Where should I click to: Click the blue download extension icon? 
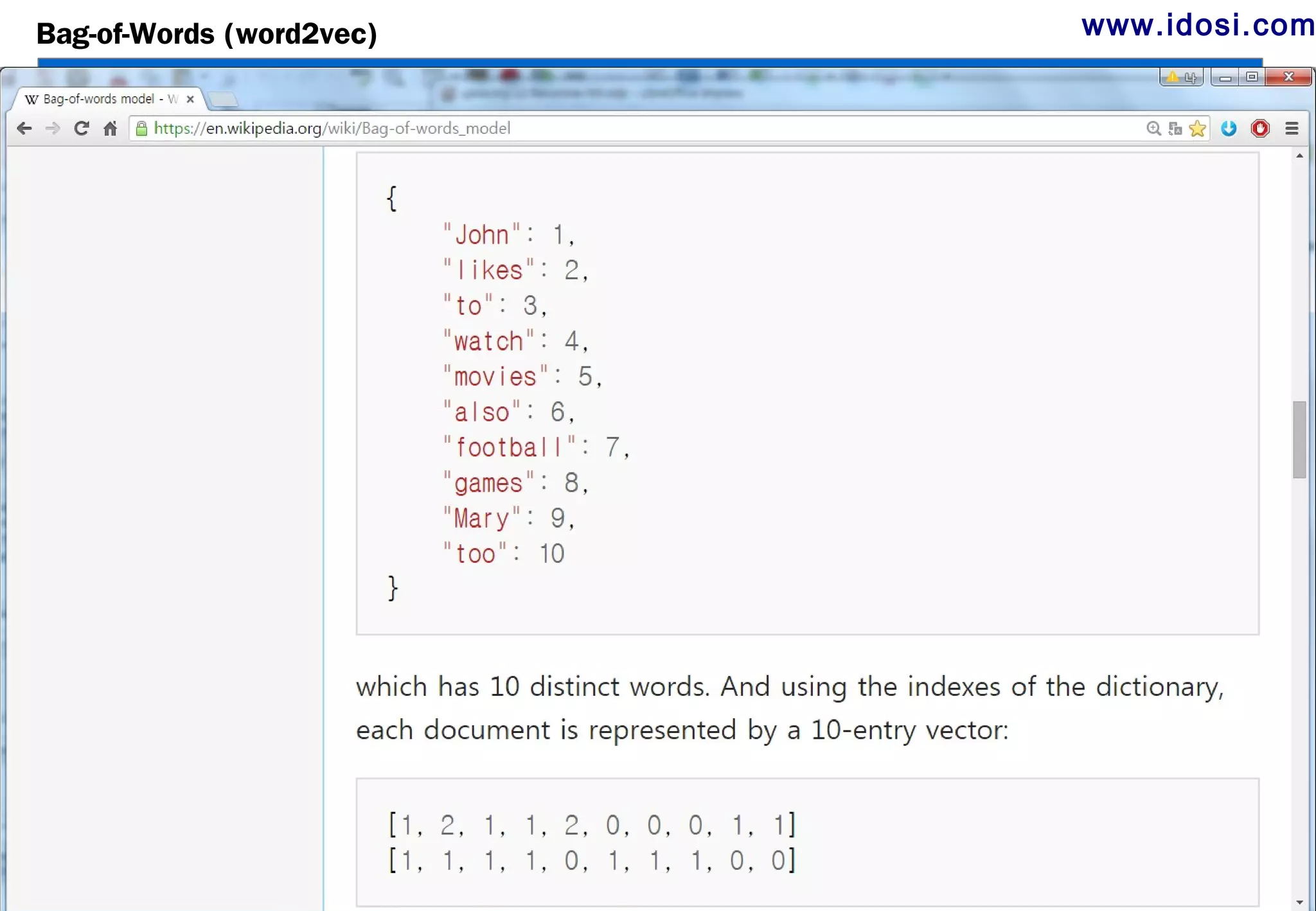pos(1229,128)
